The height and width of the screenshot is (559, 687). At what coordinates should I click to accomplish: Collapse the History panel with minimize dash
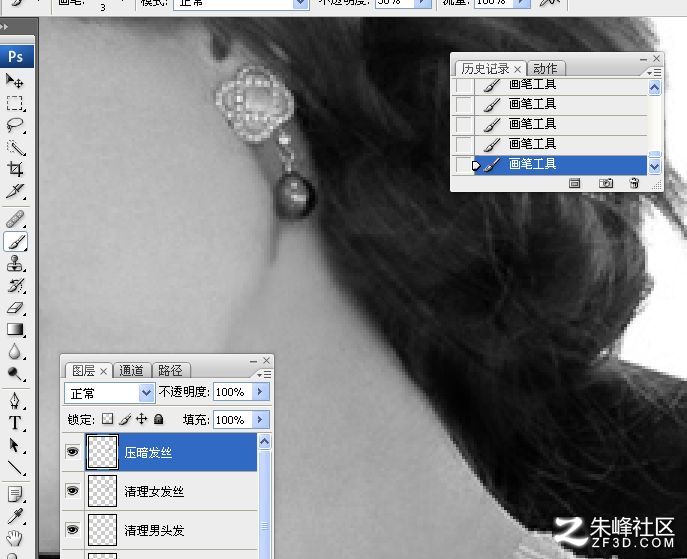click(643, 59)
